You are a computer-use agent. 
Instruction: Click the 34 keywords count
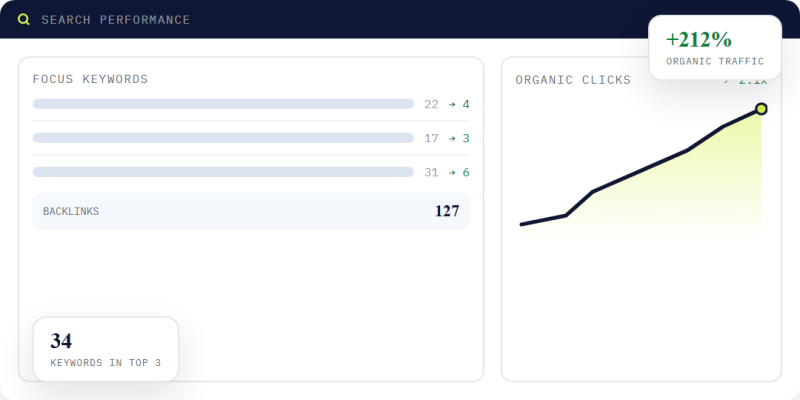(x=61, y=341)
